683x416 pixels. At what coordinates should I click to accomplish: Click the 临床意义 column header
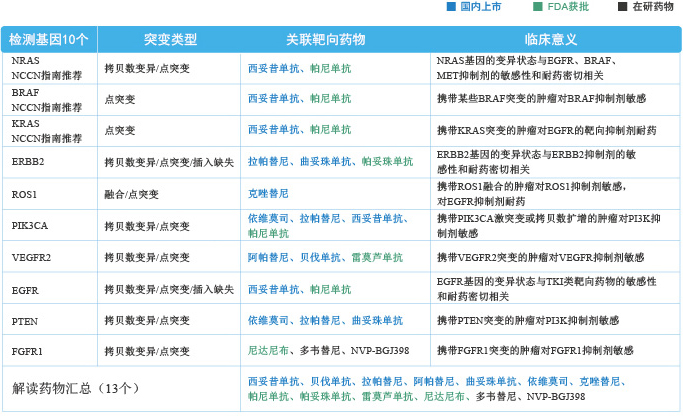point(551,40)
